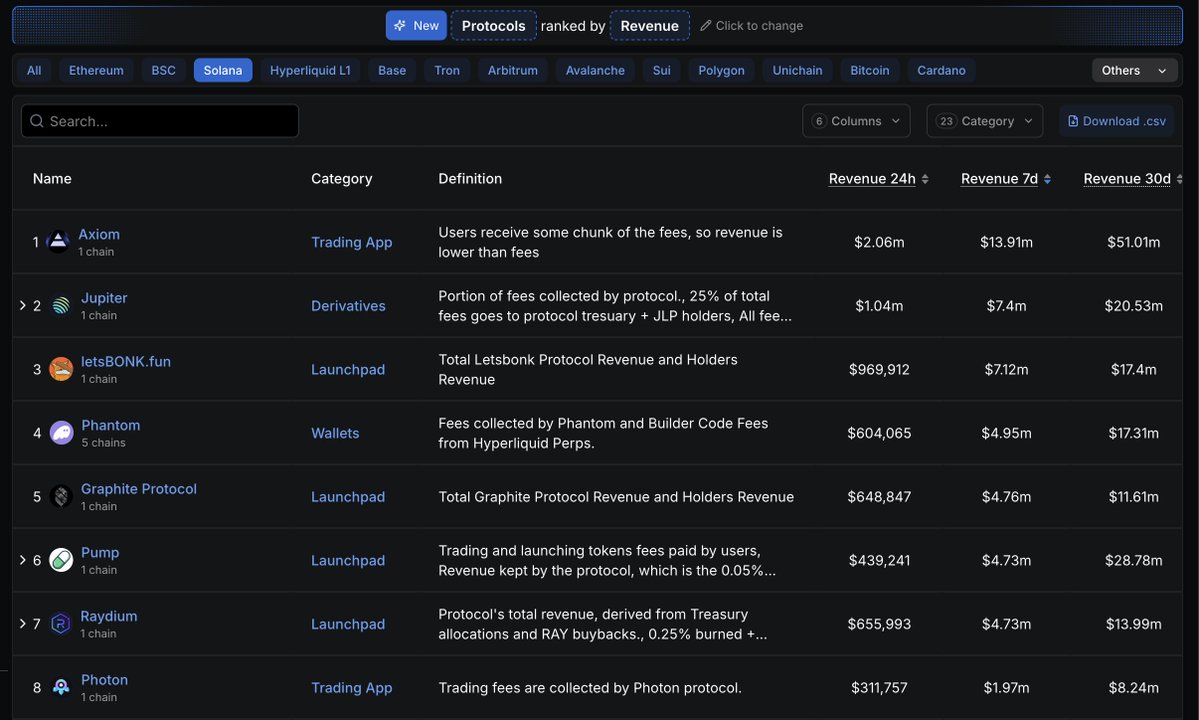Click the letsBONK.fun logo icon
Screen dimensions: 1199x720
(x=61, y=369)
